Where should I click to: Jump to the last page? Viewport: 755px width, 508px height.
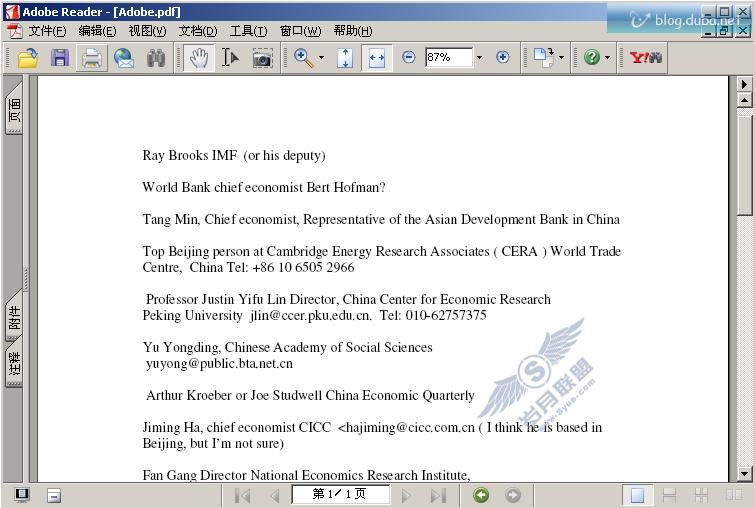pos(438,495)
